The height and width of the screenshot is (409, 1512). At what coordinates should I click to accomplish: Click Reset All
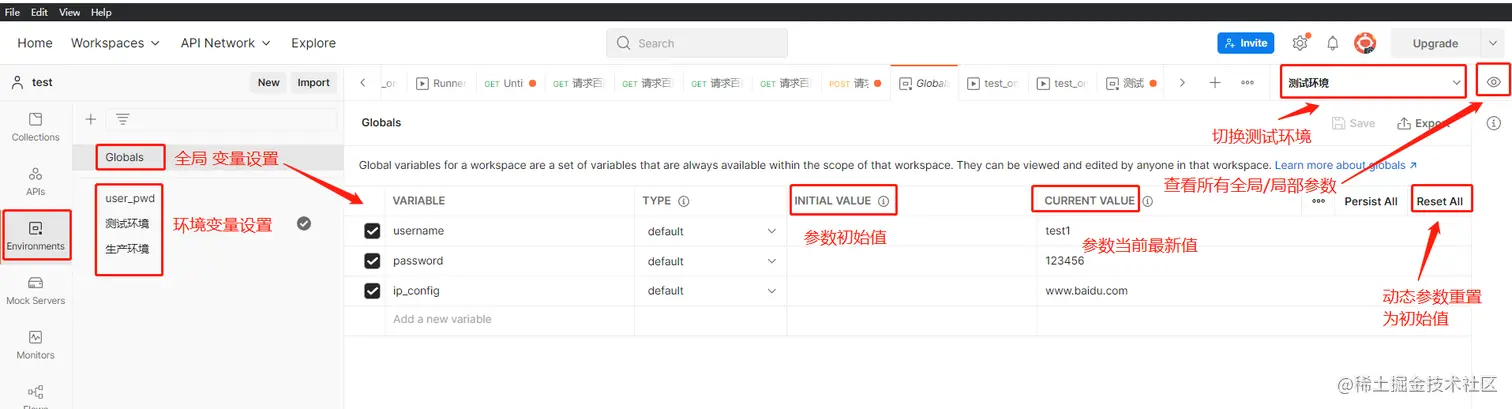[x=1439, y=201]
